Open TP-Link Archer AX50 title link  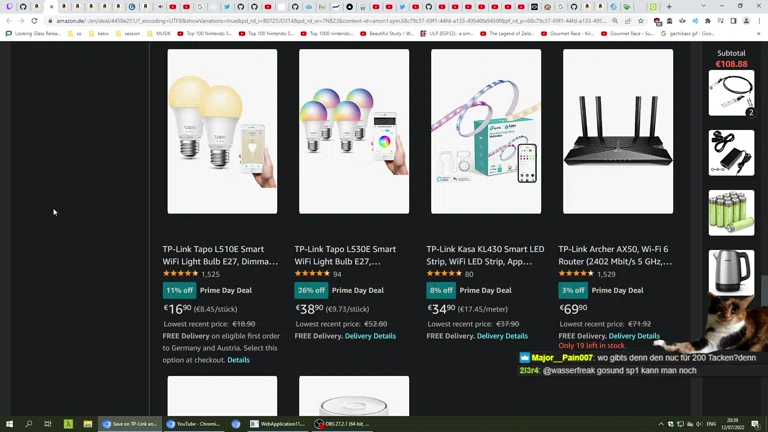tap(615, 255)
